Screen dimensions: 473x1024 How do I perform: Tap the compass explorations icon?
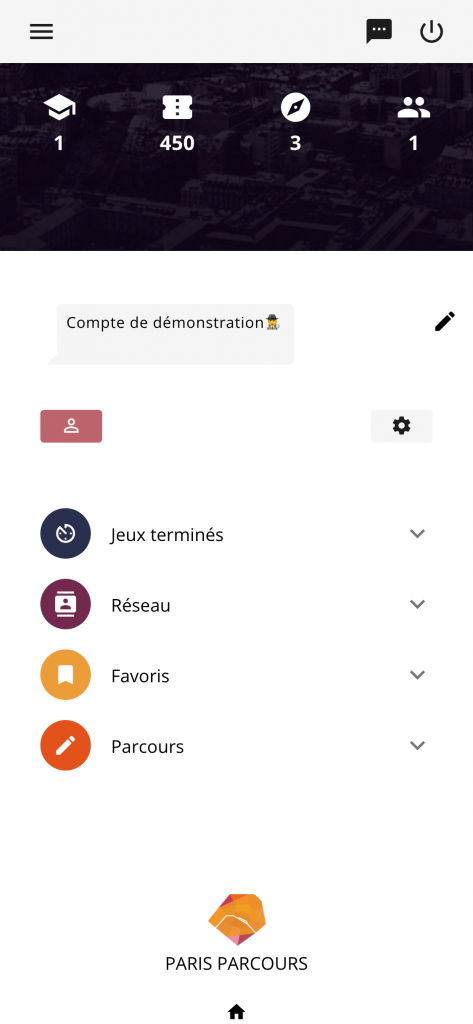(295, 108)
